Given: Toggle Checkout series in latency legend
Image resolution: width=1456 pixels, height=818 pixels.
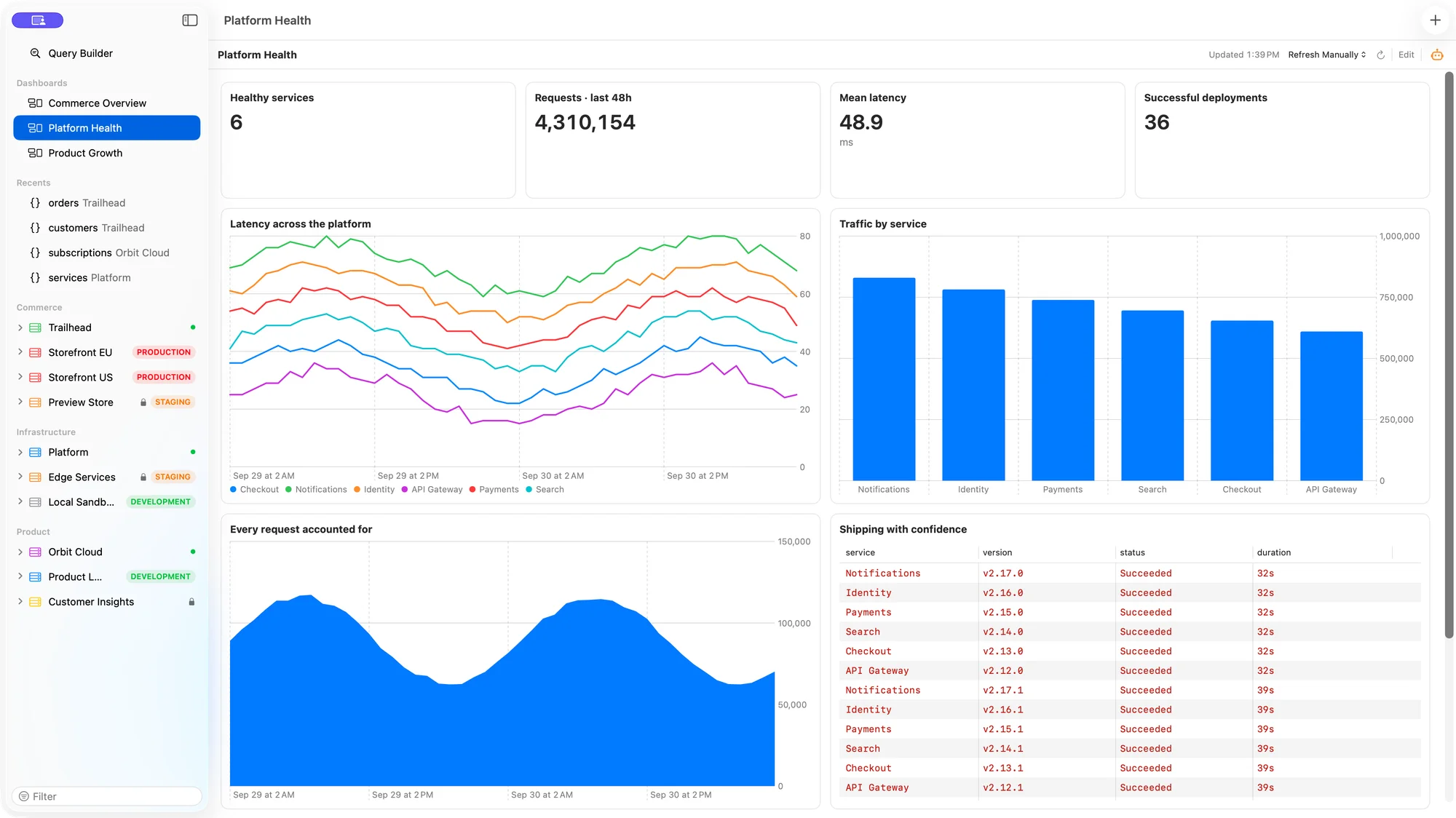Looking at the screenshot, I should tap(254, 490).
